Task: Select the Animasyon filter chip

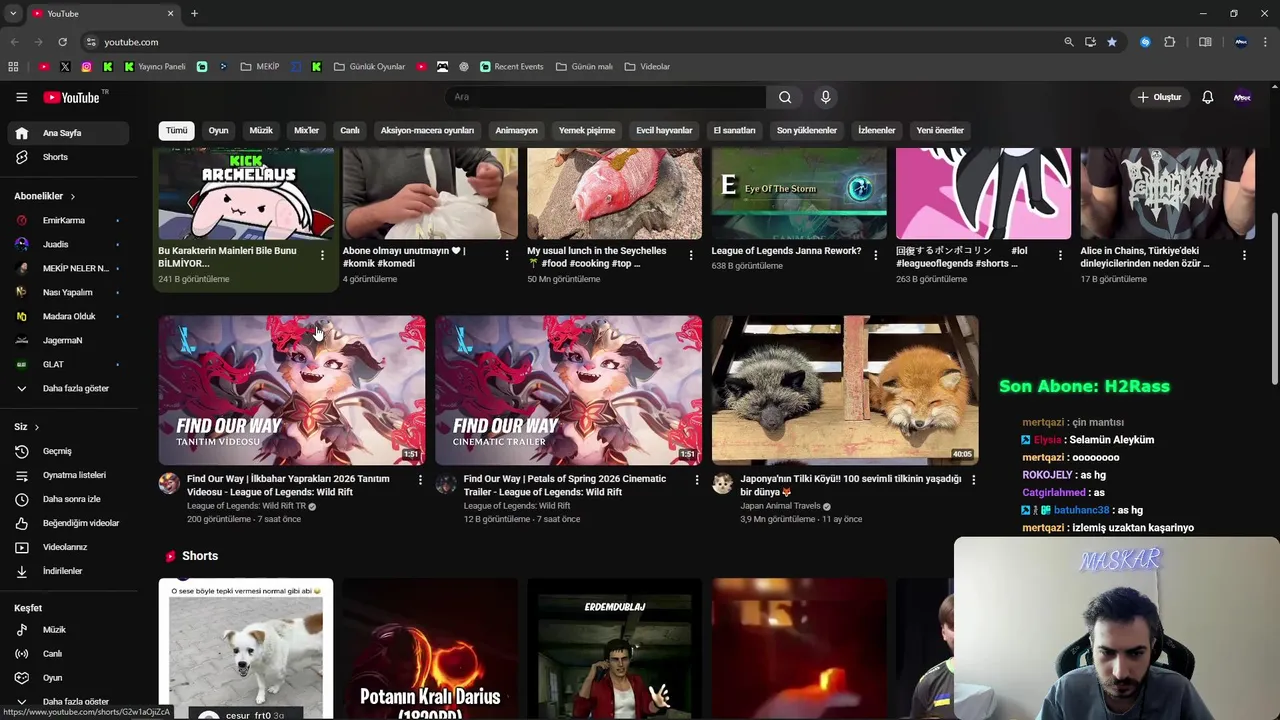Action: pos(516,130)
